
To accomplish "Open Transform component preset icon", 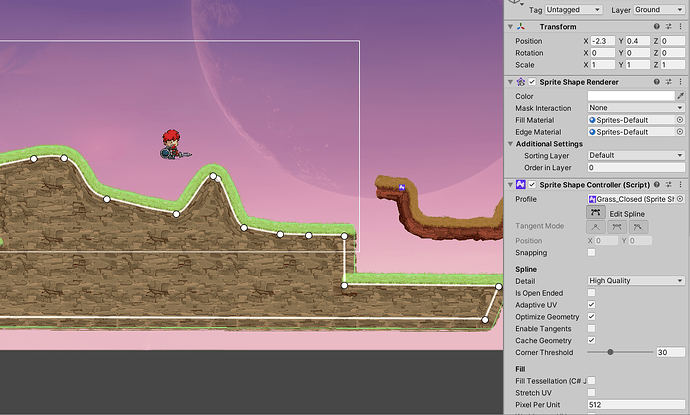I will coord(668,26).
